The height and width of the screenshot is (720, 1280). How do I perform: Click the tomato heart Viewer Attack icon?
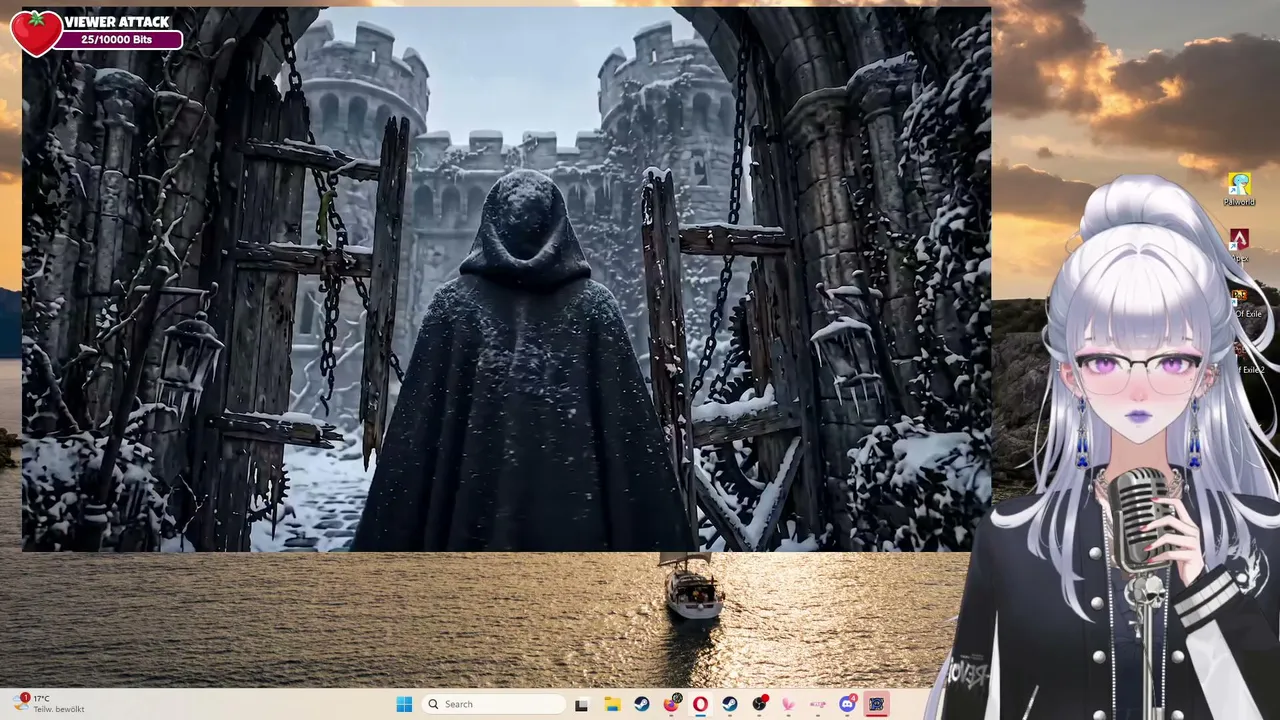tap(36, 33)
